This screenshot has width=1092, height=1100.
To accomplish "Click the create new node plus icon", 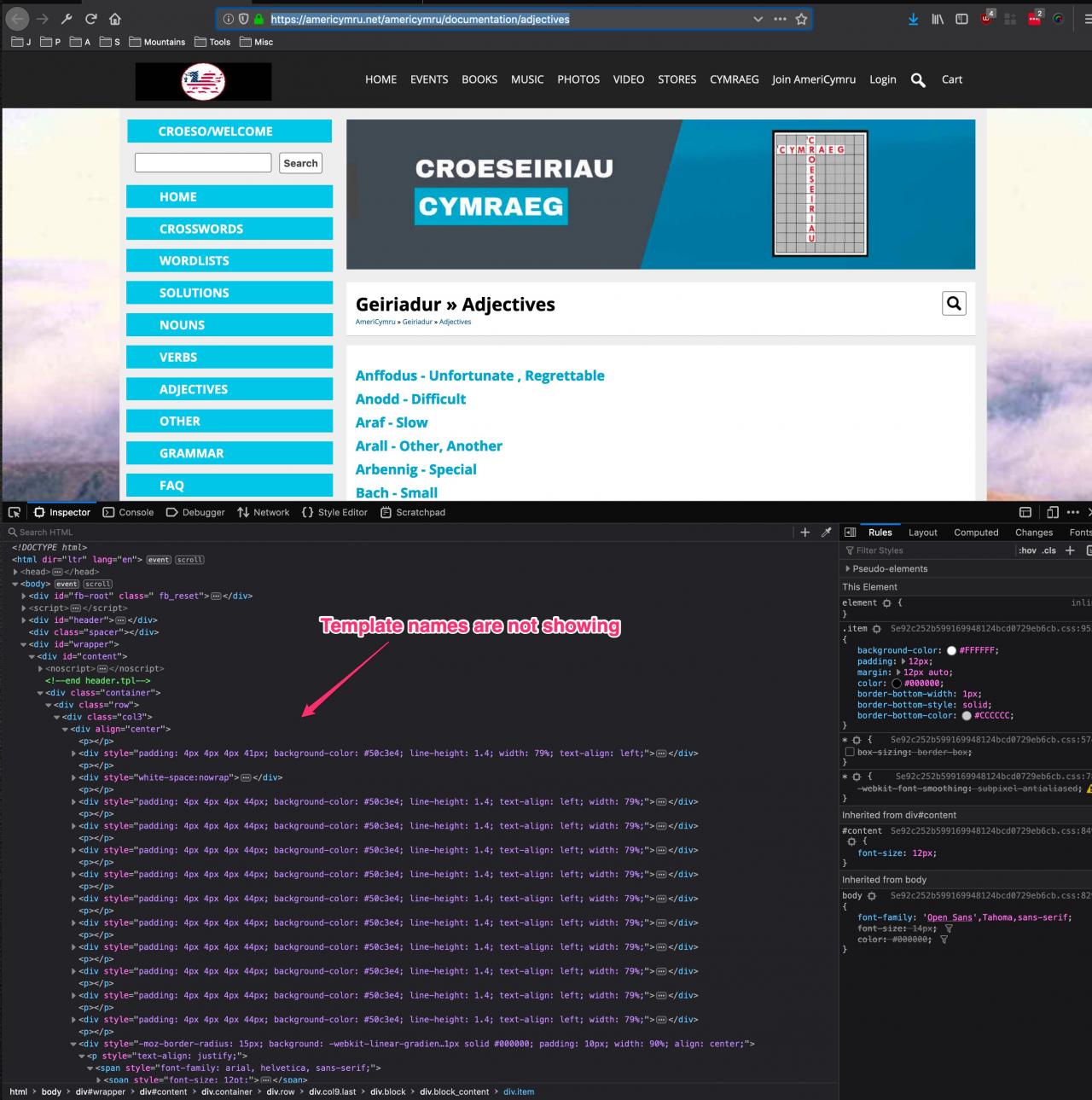I will pos(804,532).
